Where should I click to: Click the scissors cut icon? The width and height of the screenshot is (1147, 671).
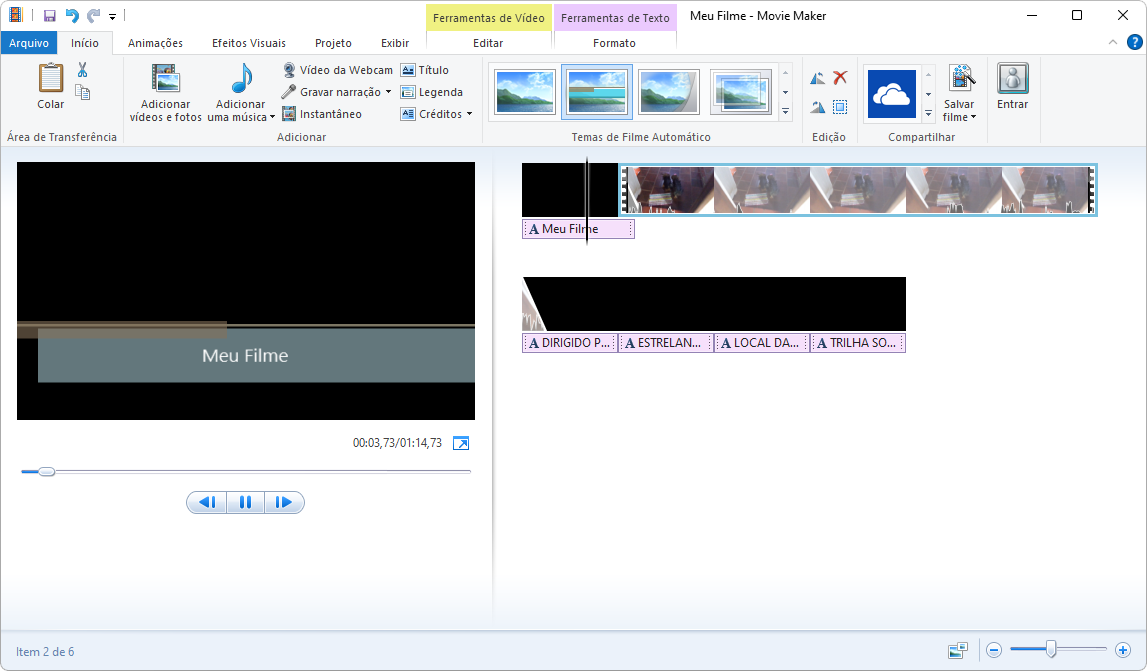pos(83,70)
